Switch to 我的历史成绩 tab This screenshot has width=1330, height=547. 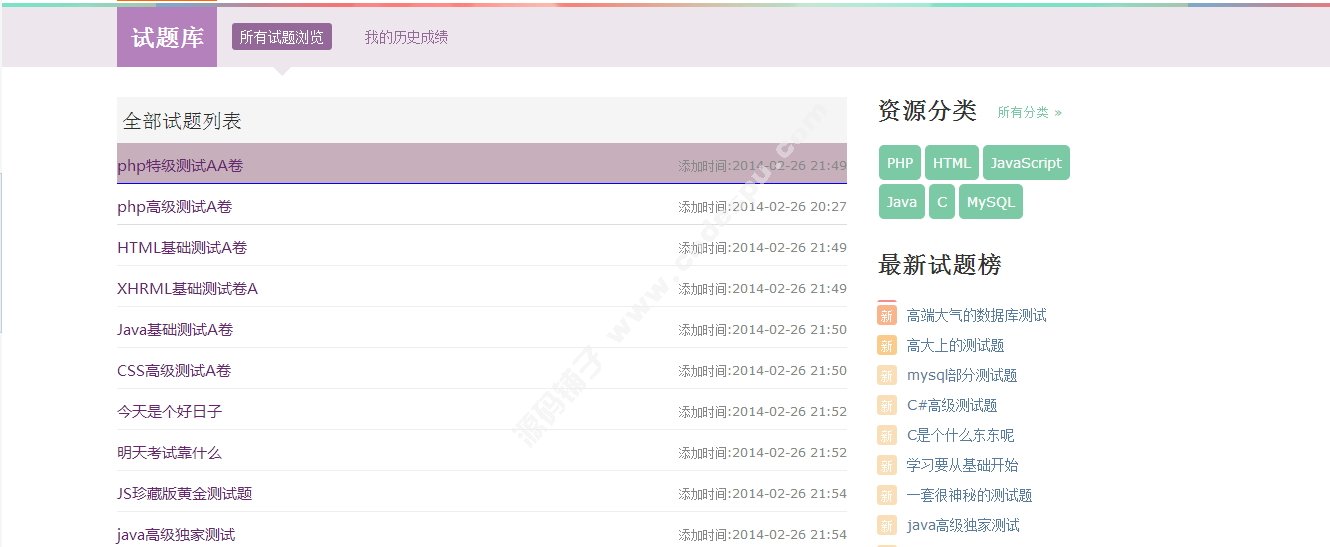(406, 37)
